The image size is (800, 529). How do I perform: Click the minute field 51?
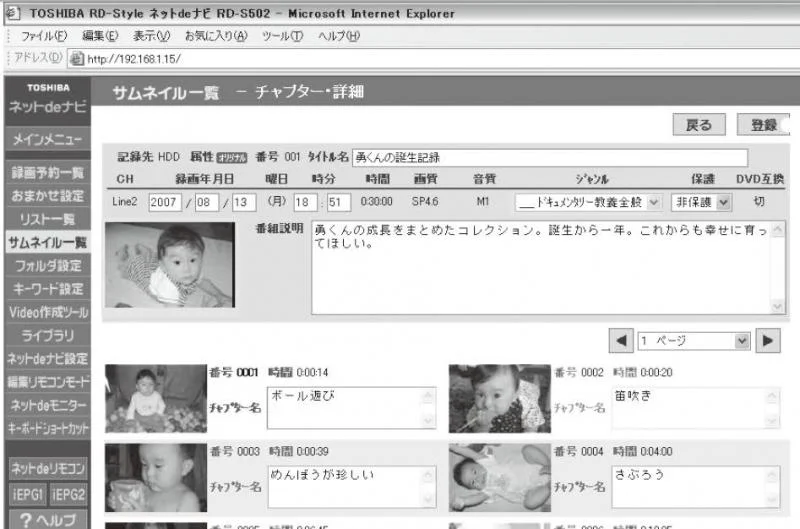coord(339,202)
